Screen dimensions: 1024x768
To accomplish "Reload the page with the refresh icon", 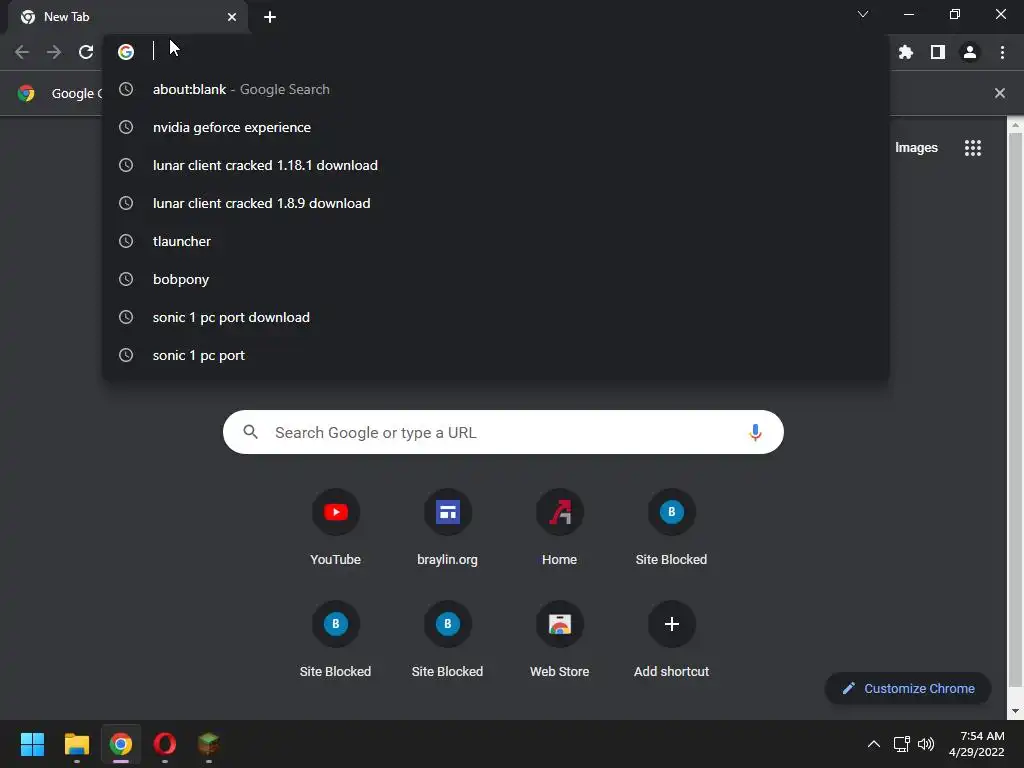I will tap(86, 52).
